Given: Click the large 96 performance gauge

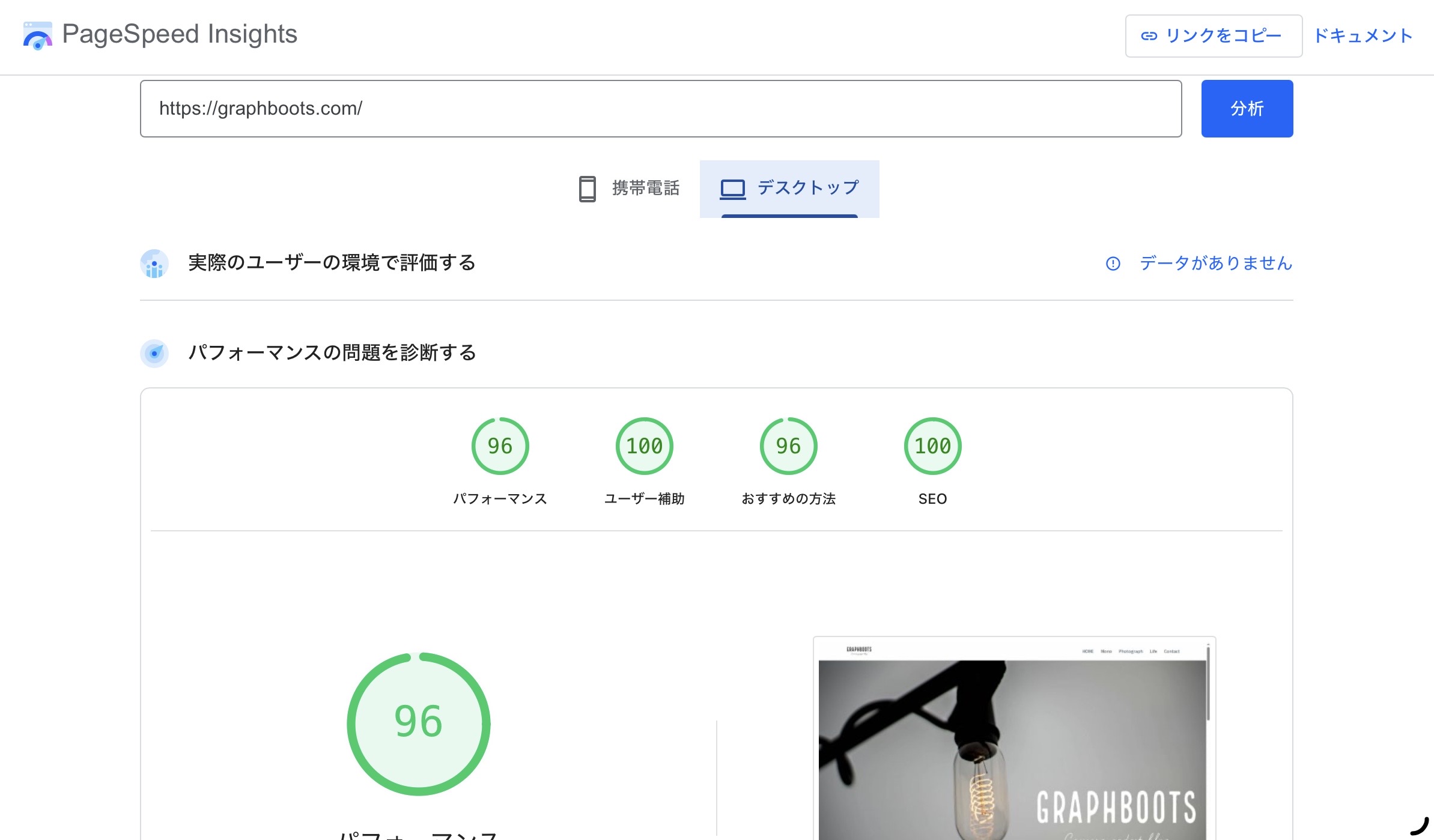Looking at the screenshot, I should point(418,723).
